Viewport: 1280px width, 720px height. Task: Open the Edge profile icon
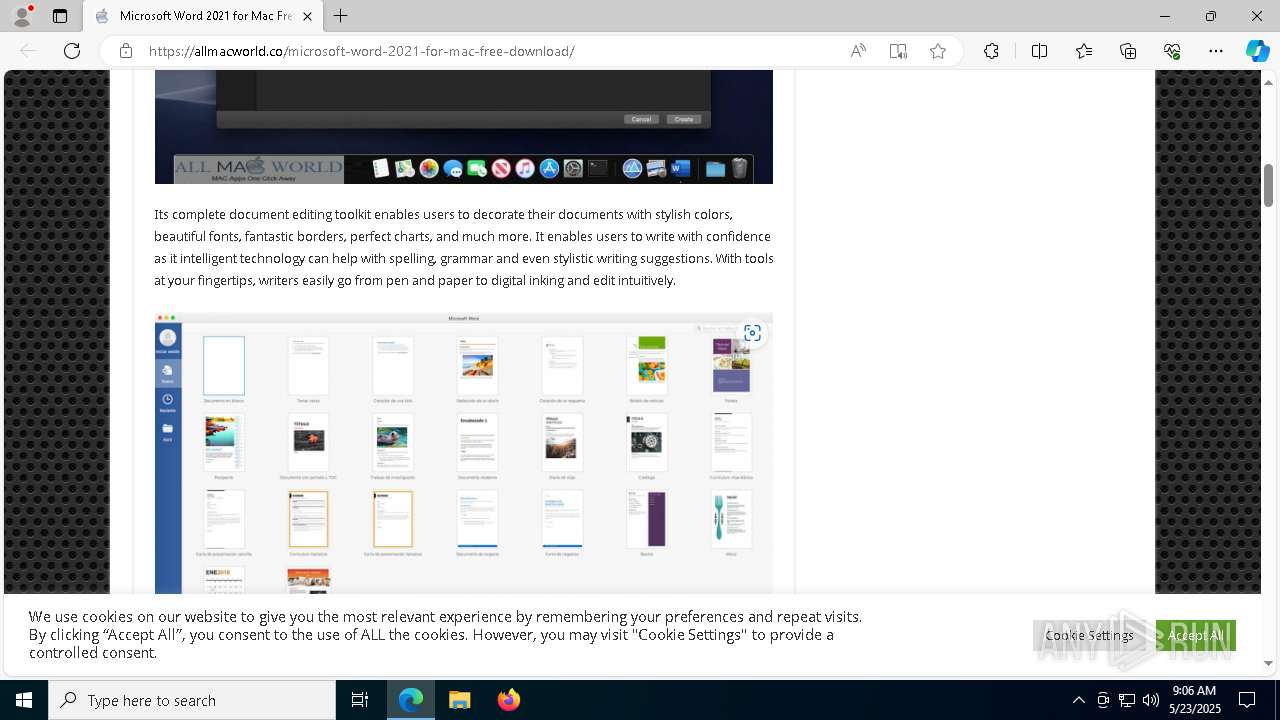pyautogui.click(x=22, y=16)
